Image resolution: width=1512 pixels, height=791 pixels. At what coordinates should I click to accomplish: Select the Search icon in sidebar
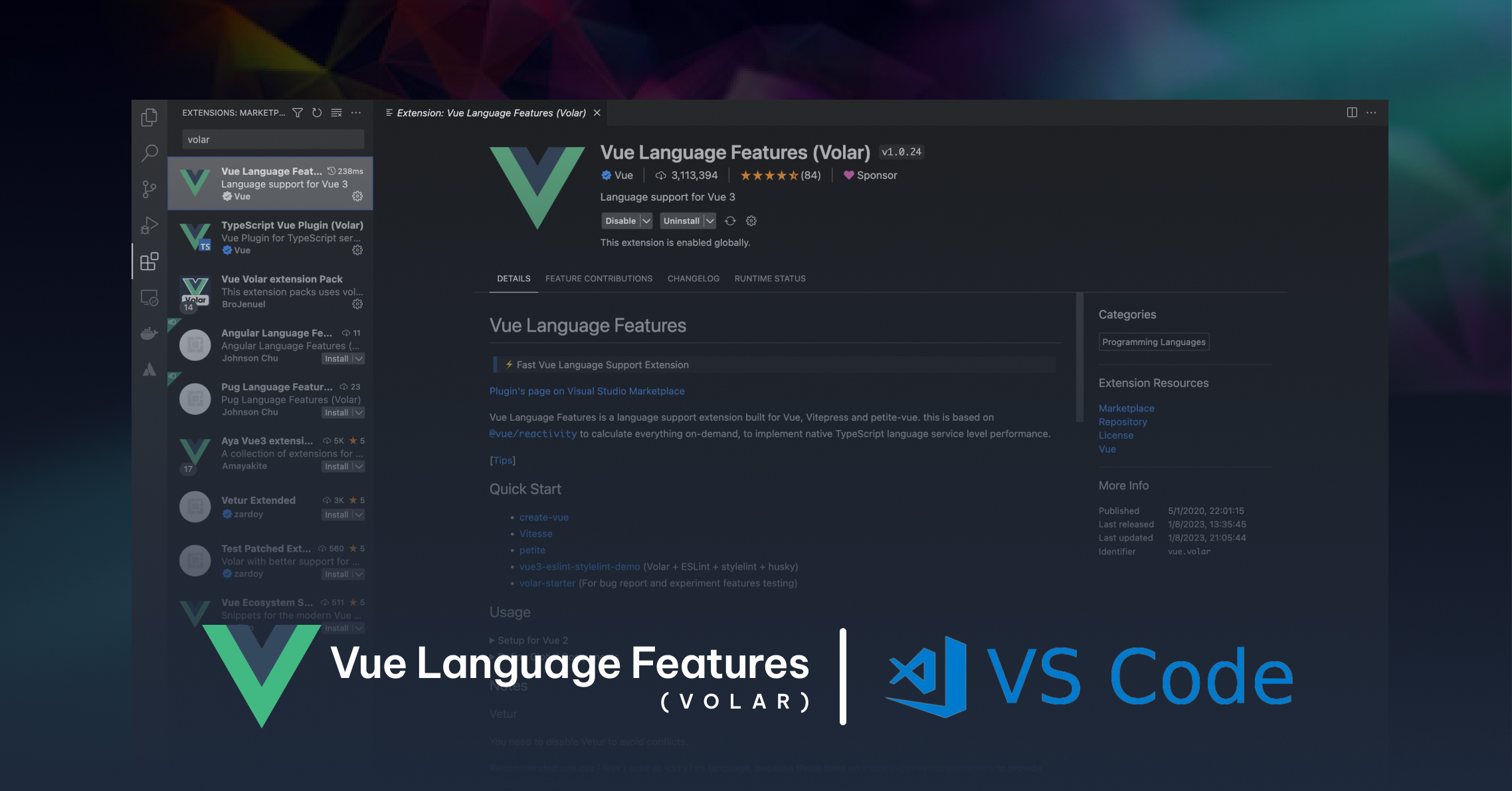coord(150,152)
